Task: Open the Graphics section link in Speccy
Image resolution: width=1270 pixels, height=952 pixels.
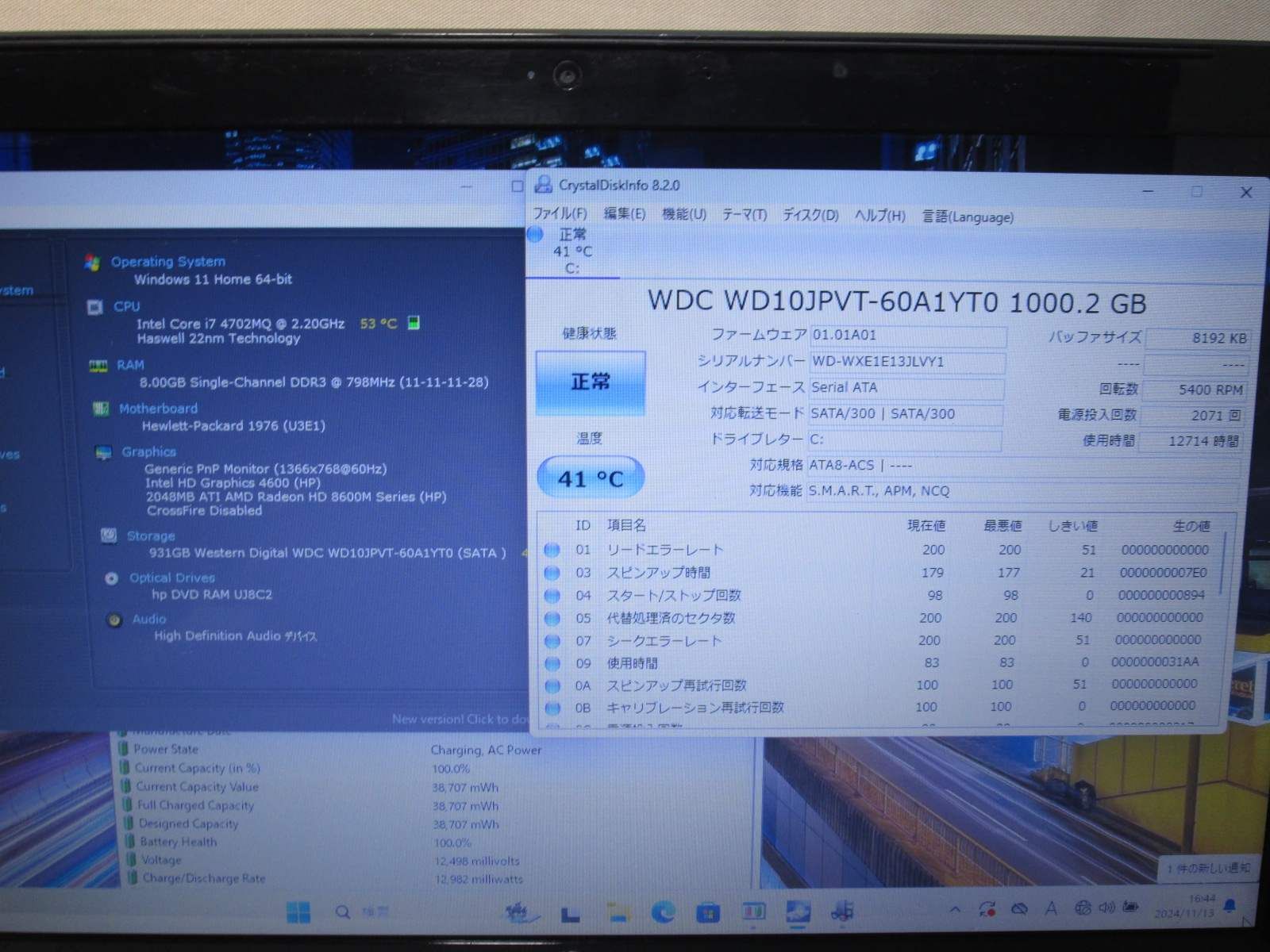Action: tap(149, 451)
